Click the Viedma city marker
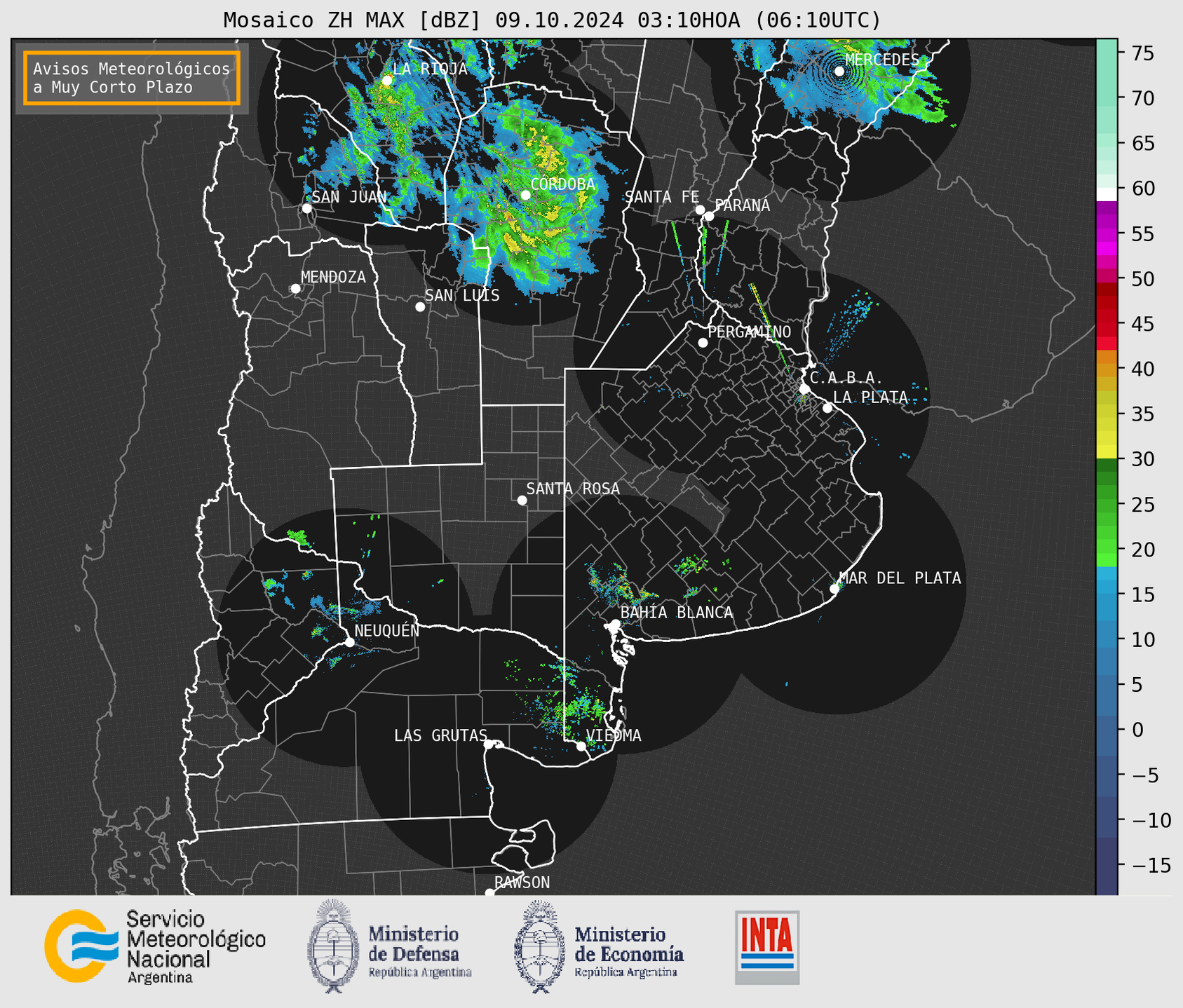 (581, 746)
